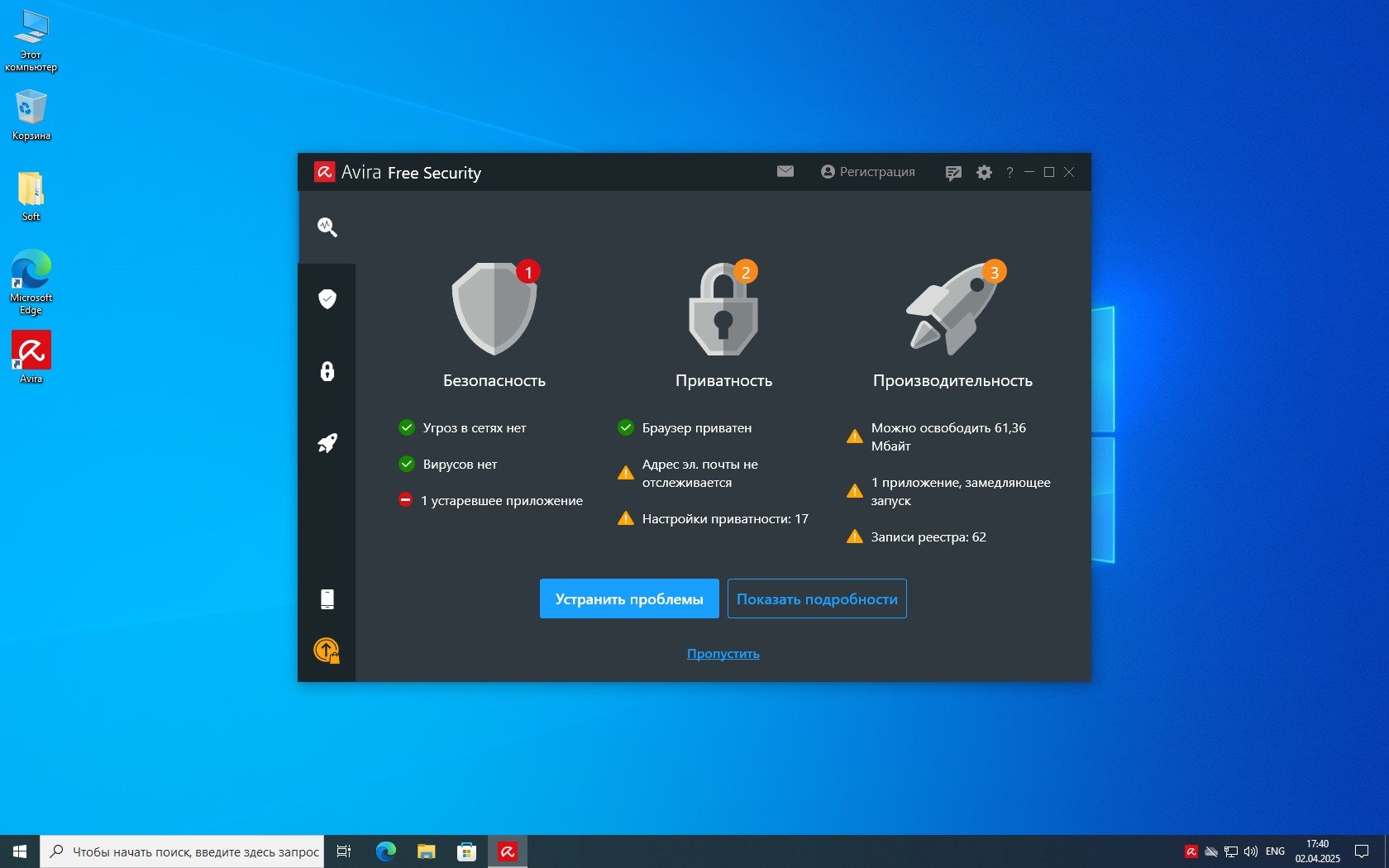Select the large Безопасность shield graphic
The width and height of the screenshot is (1389, 868).
(494, 309)
